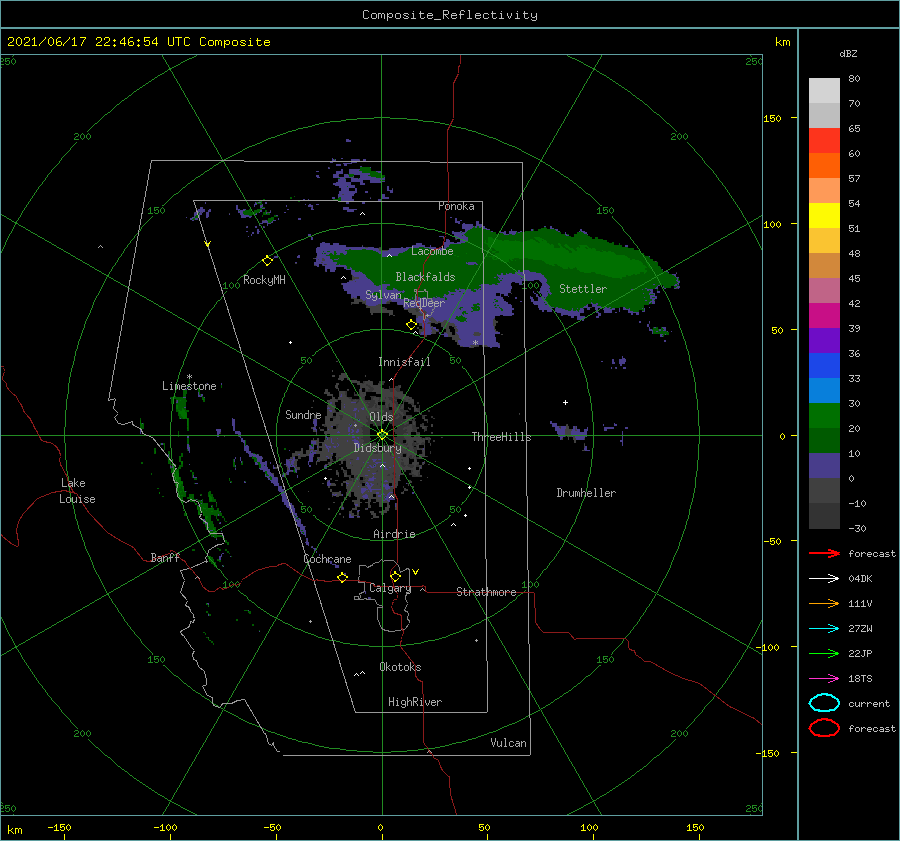Click the Airdrie town label
The image size is (900, 841).
pyautogui.click(x=394, y=534)
